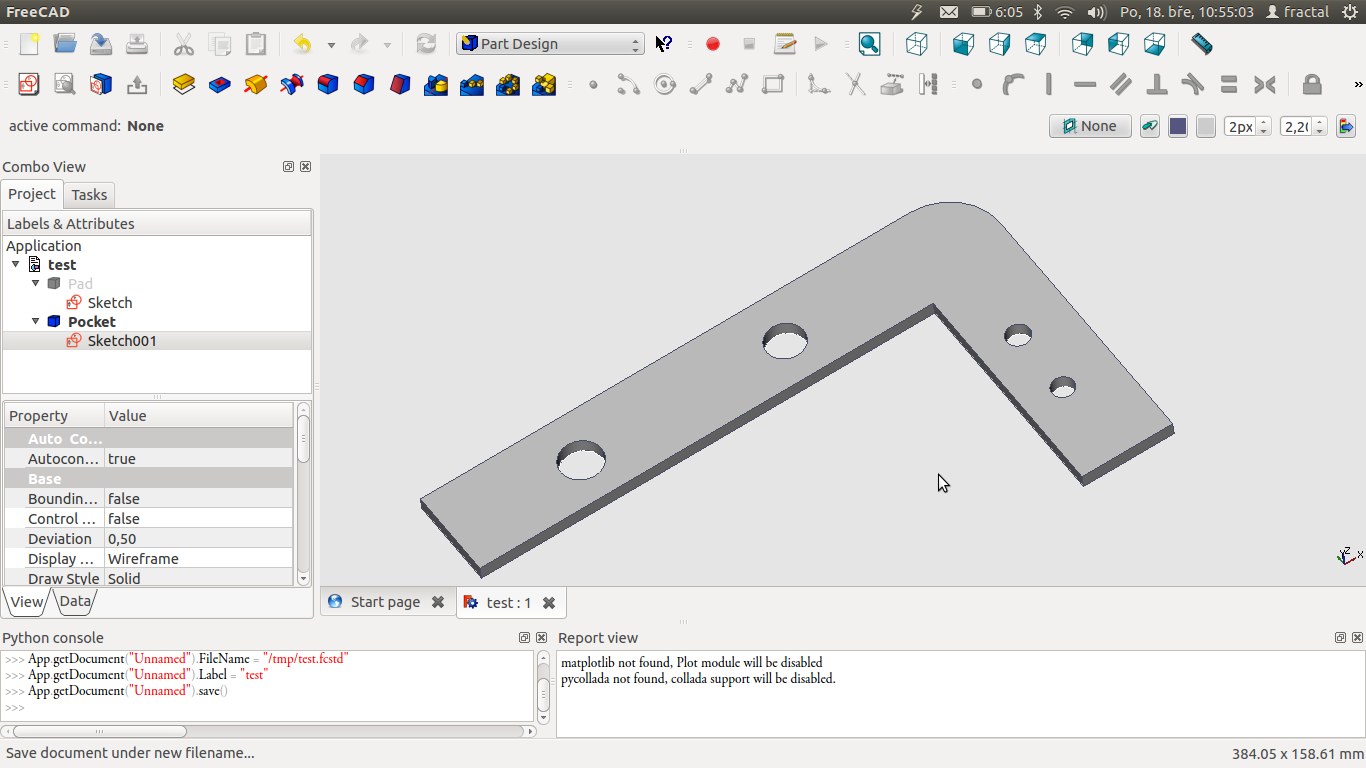Select the Chamfer tool icon
Viewport: 1366px width, 768px height.
pyautogui.click(x=364, y=85)
